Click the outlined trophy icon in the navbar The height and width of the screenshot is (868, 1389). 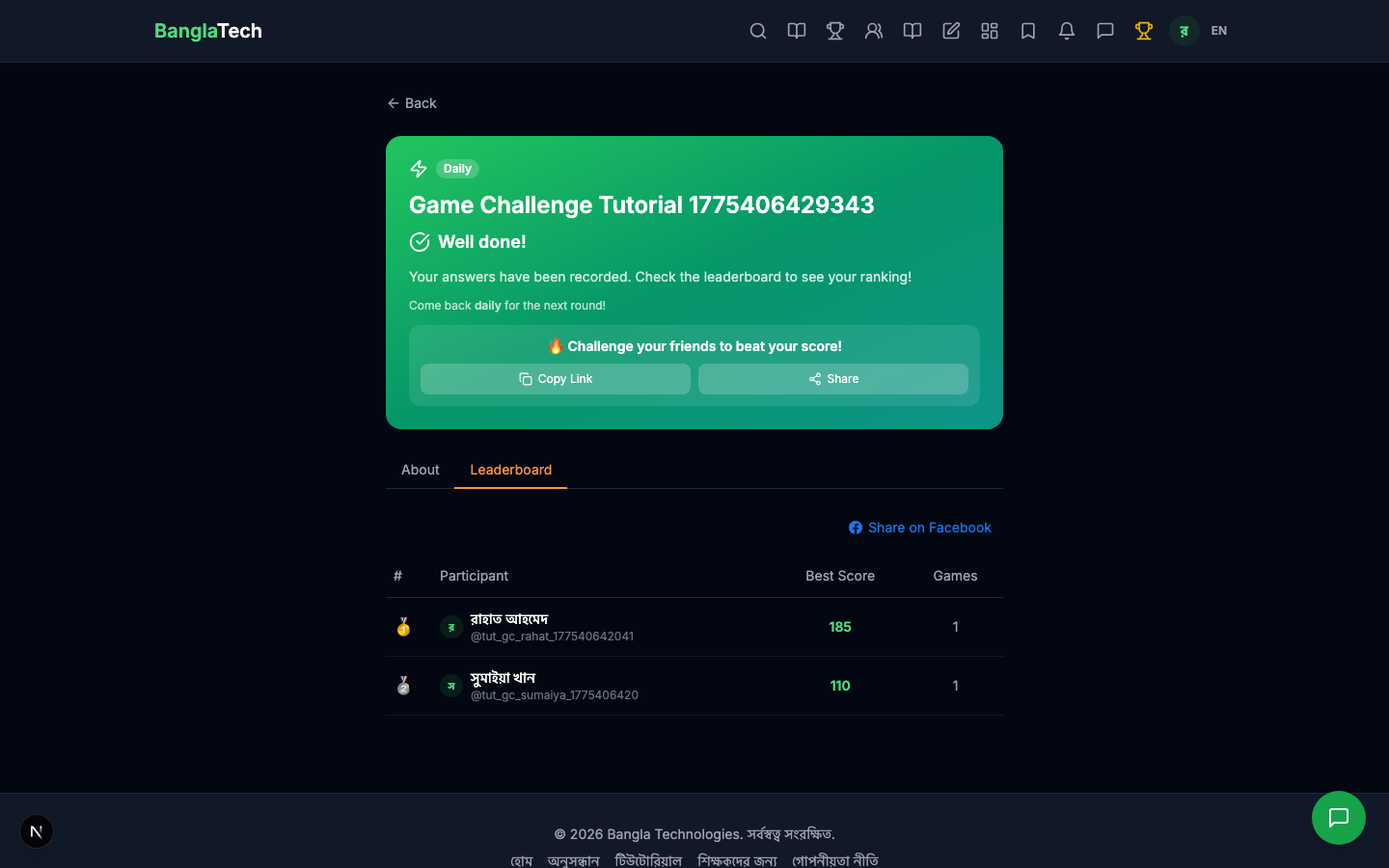[x=834, y=31]
